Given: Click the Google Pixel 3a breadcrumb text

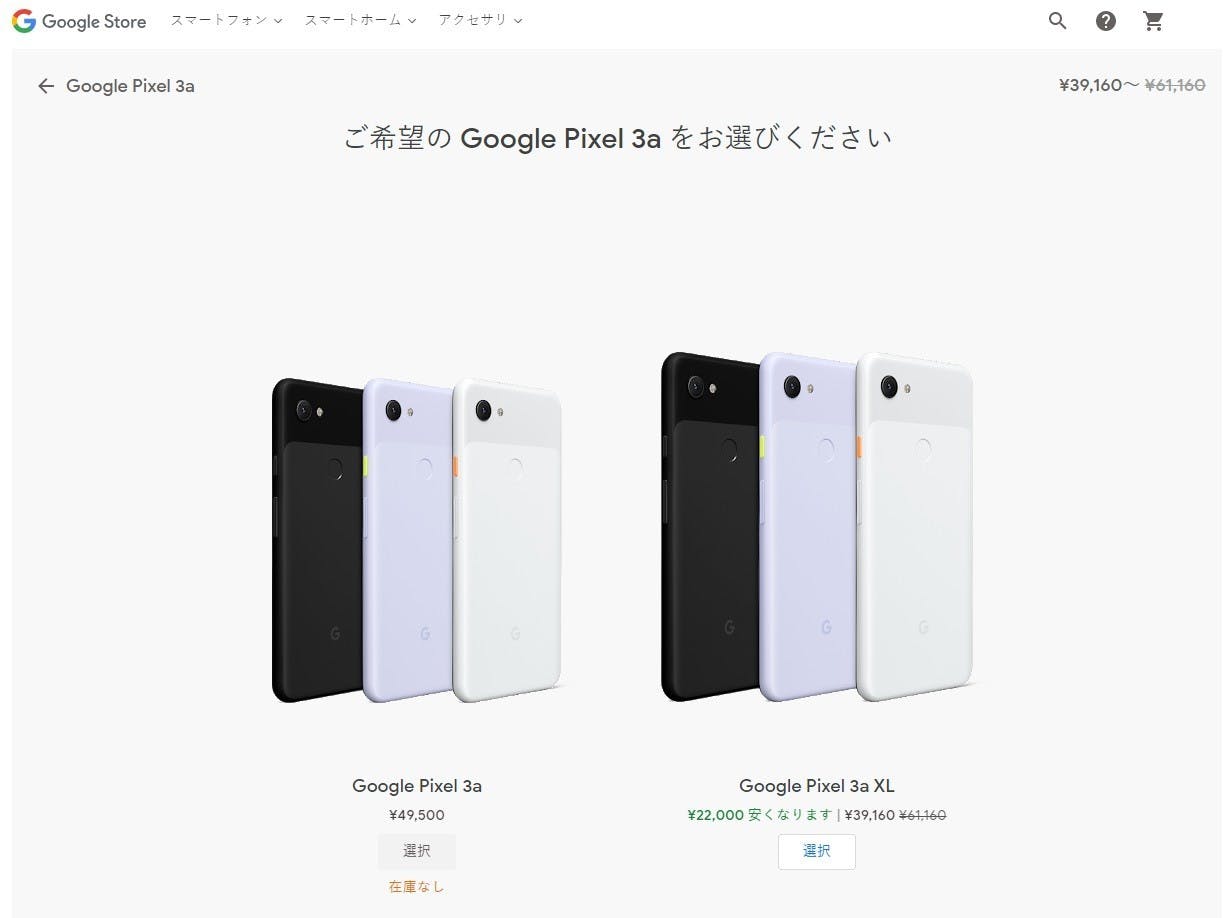Looking at the screenshot, I should [x=130, y=86].
